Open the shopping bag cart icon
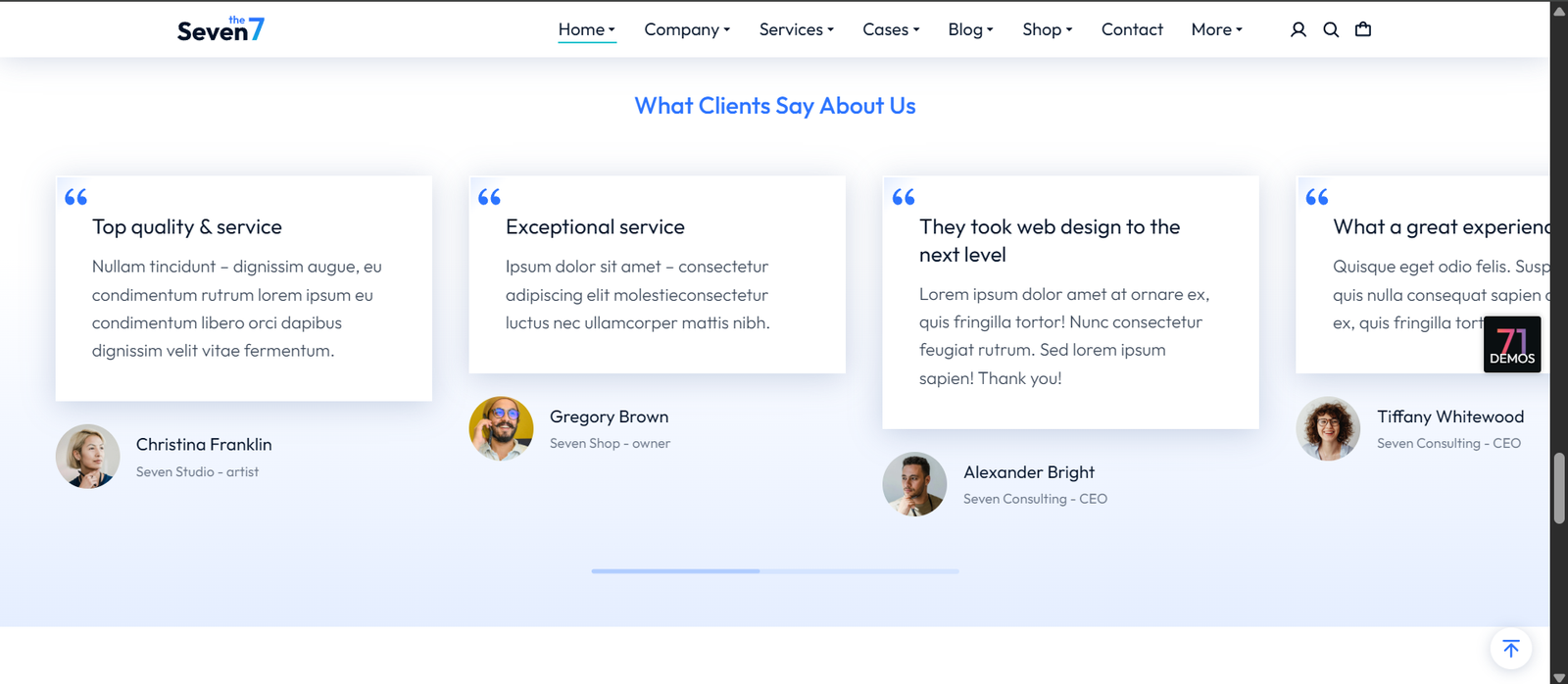Image resolution: width=1568 pixels, height=684 pixels. (x=1363, y=29)
